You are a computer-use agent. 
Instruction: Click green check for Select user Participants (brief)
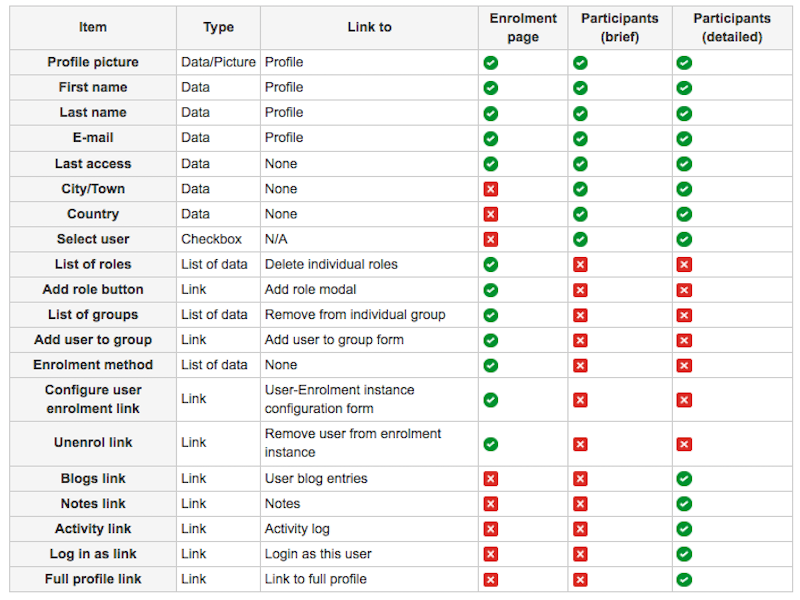pos(580,239)
